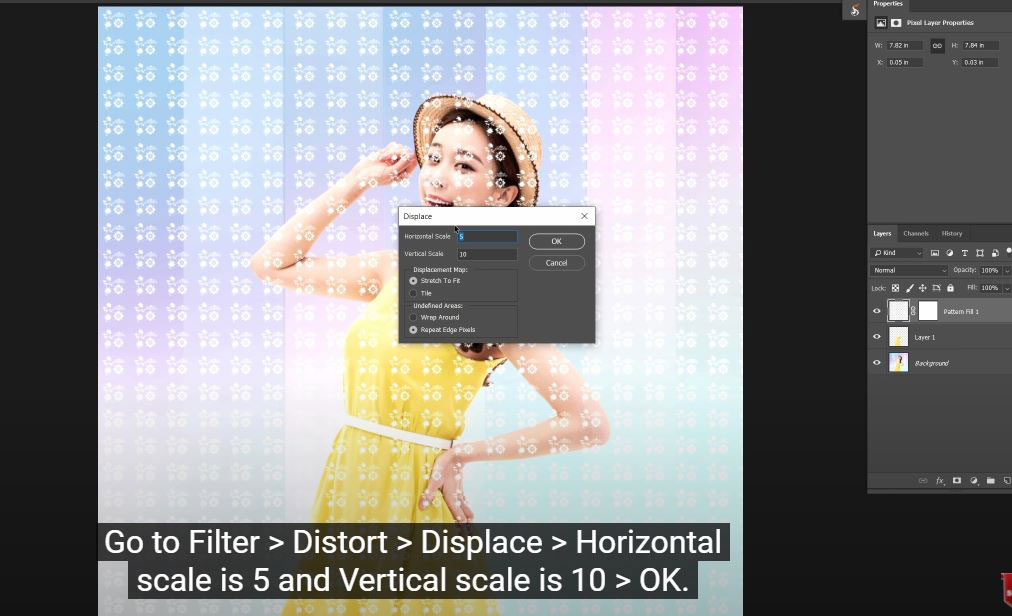Add a layer mask from Layers footer
The width and height of the screenshot is (1012, 616).
coord(957,481)
